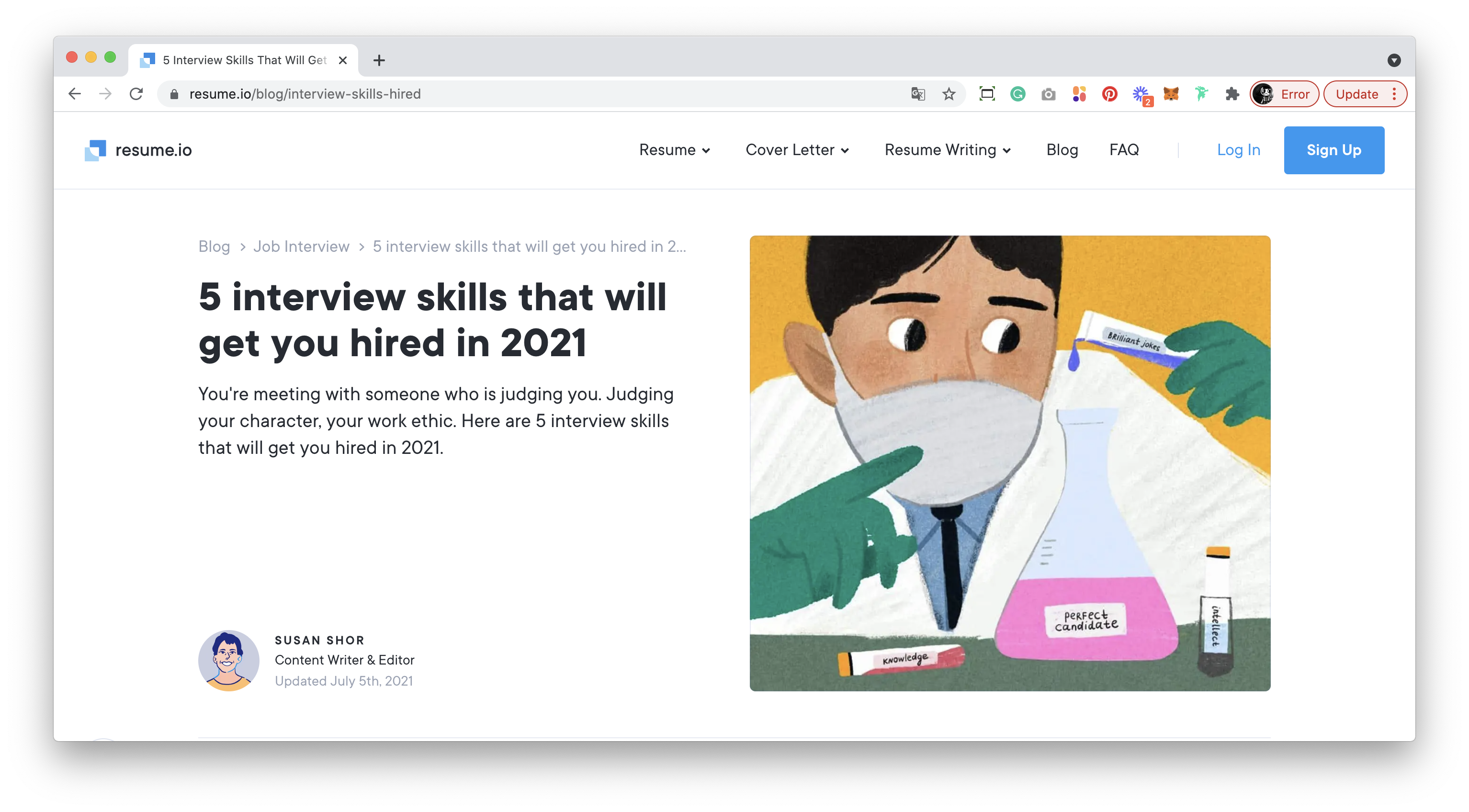
Task: Expand the Resume Writing dropdown
Action: [x=947, y=150]
